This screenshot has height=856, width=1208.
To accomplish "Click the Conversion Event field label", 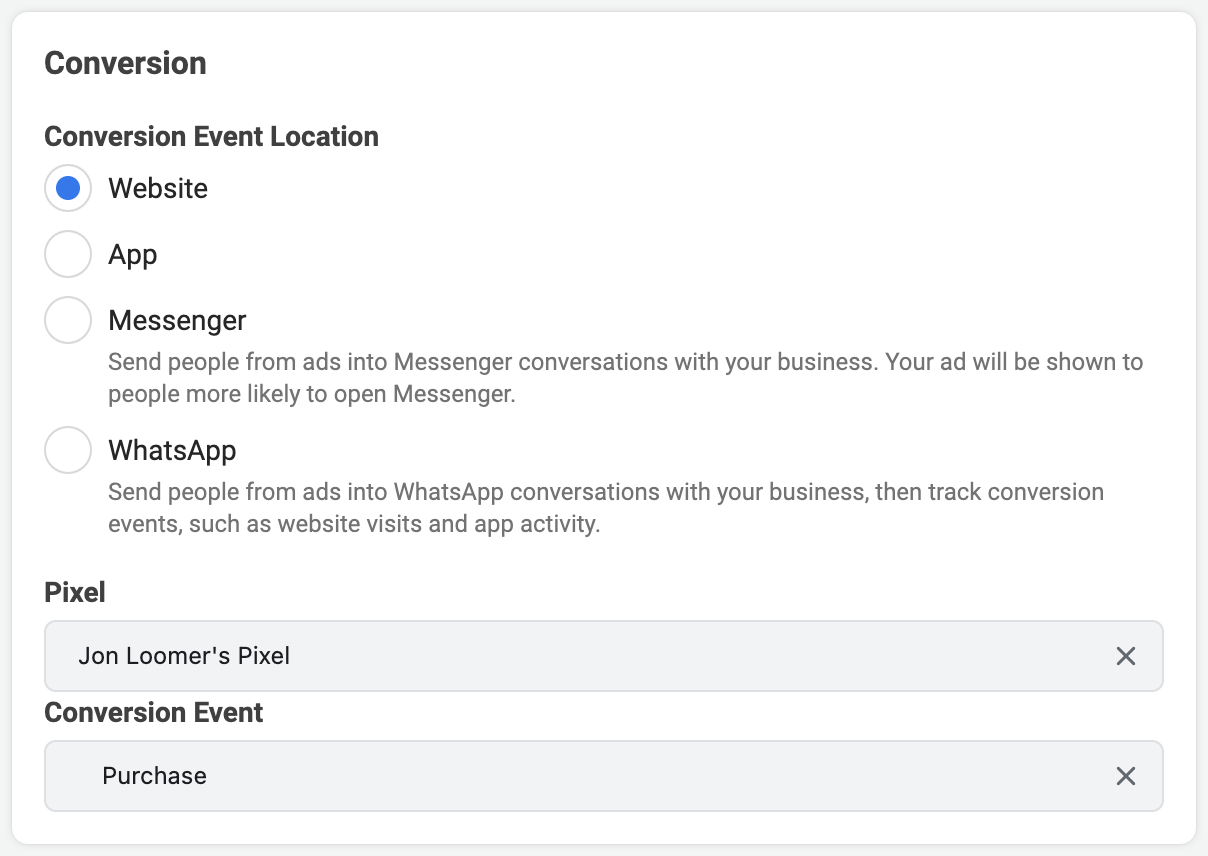I will [x=154, y=712].
